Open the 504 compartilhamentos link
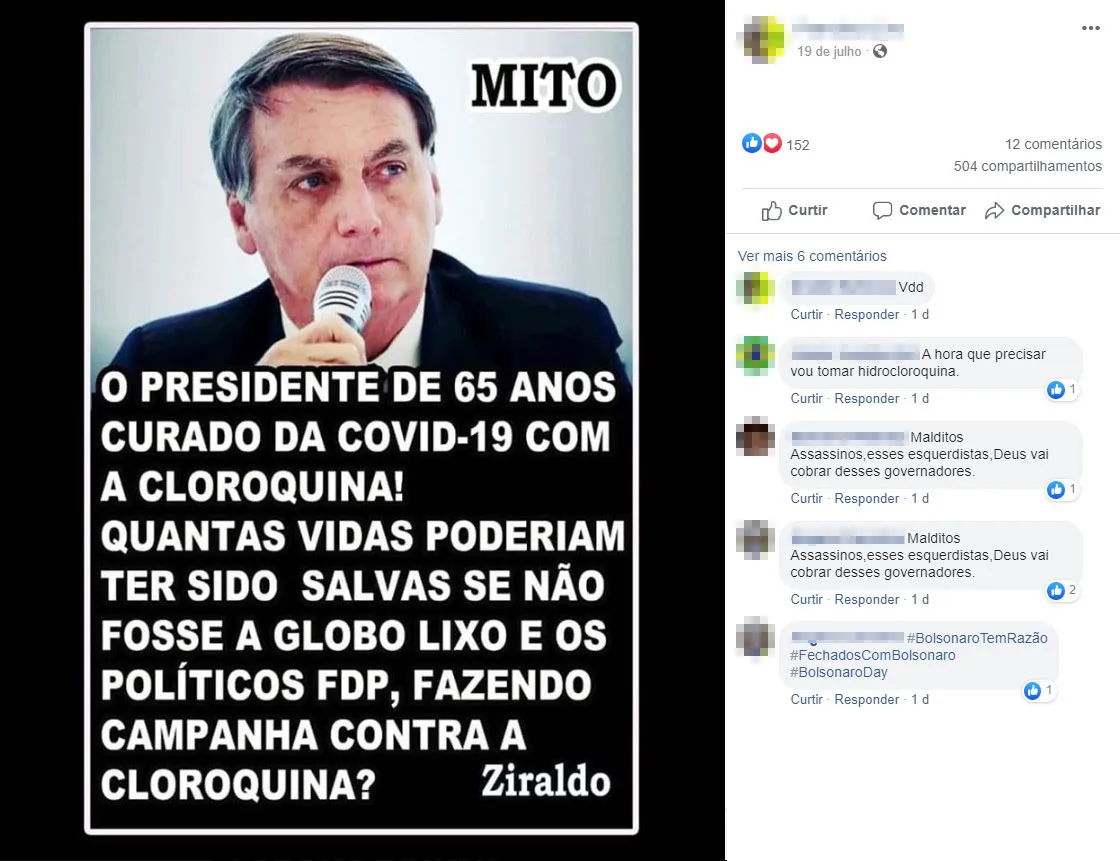This screenshot has height=861, width=1120. [x=1027, y=166]
